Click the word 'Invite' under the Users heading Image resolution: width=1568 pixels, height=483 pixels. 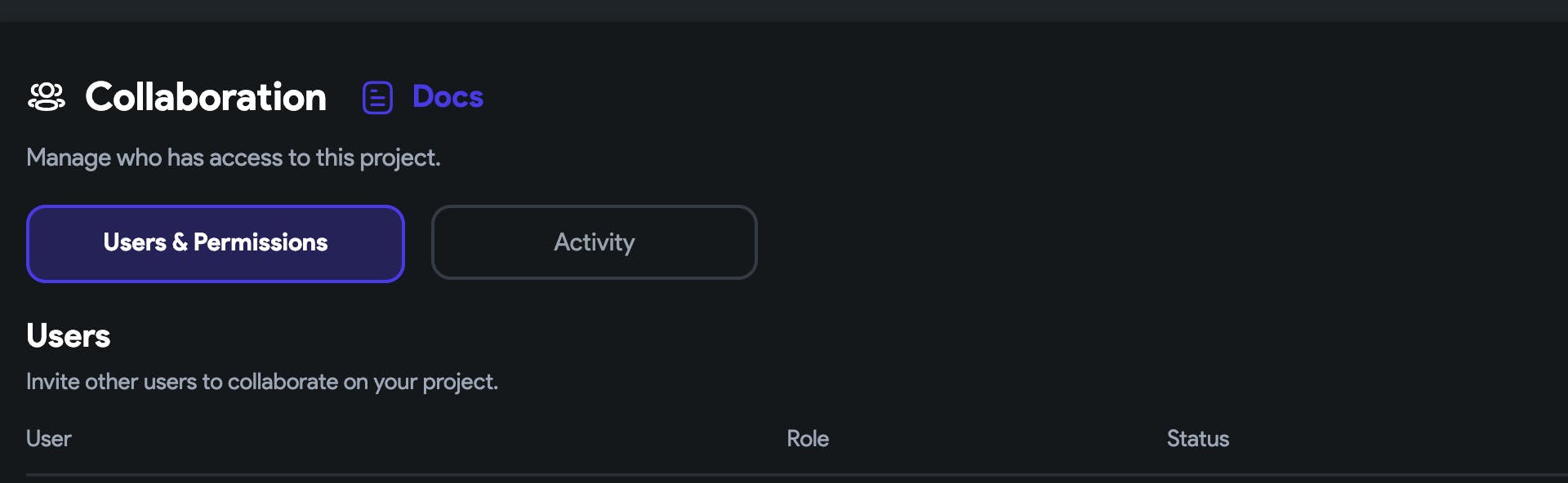(x=52, y=382)
